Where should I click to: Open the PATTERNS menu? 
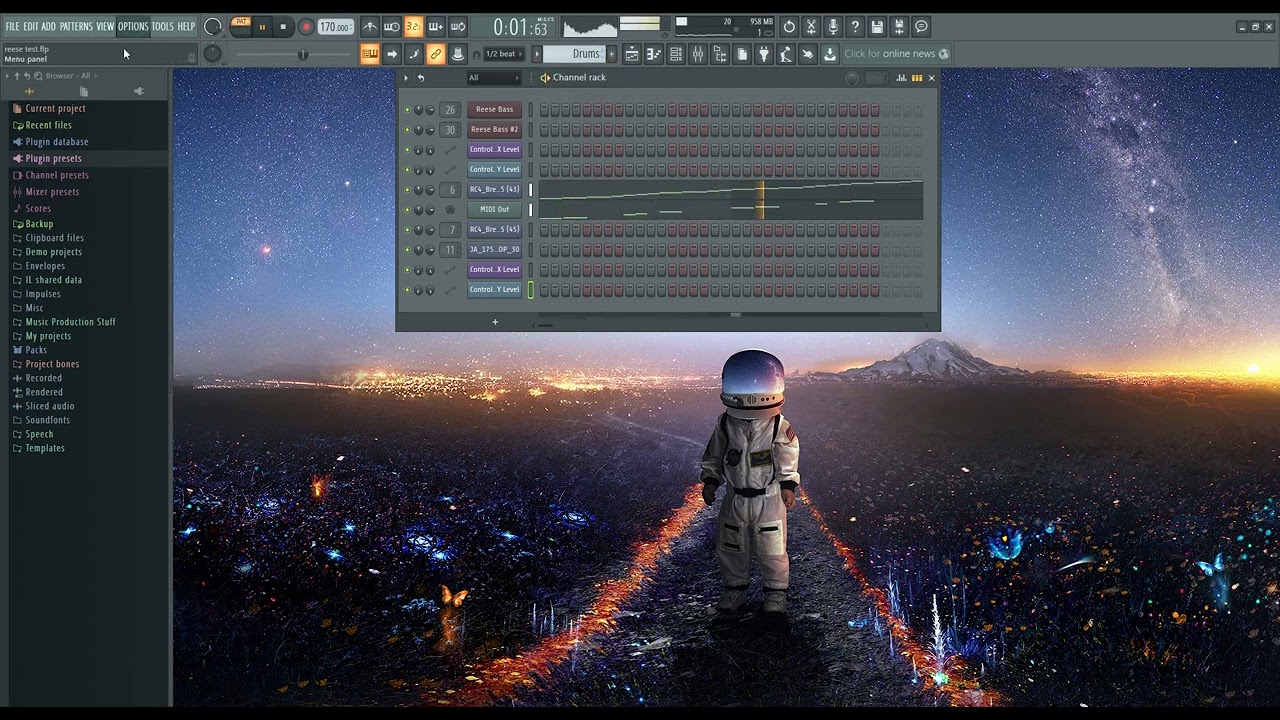[76, 27]
